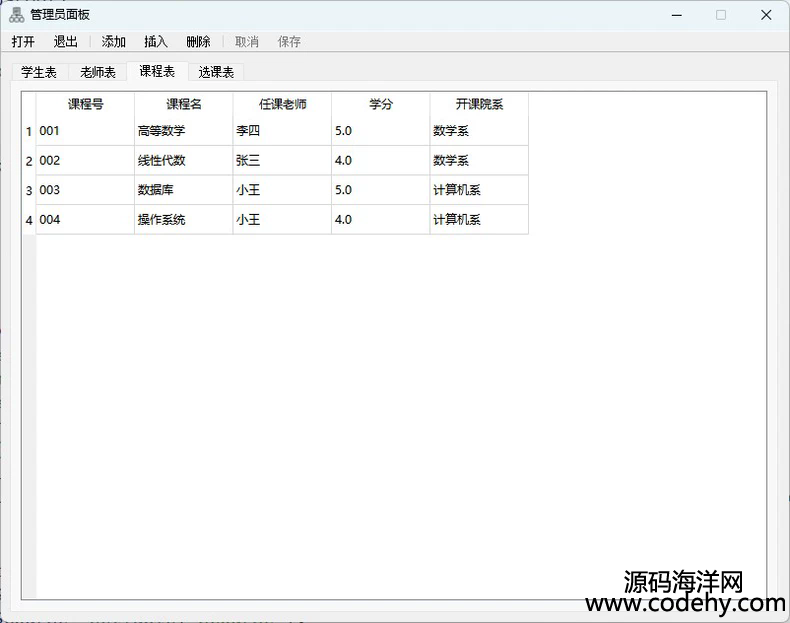Switch to the 老师表 tab
Viewport: 790px width, 623px height.
point(98,73)
